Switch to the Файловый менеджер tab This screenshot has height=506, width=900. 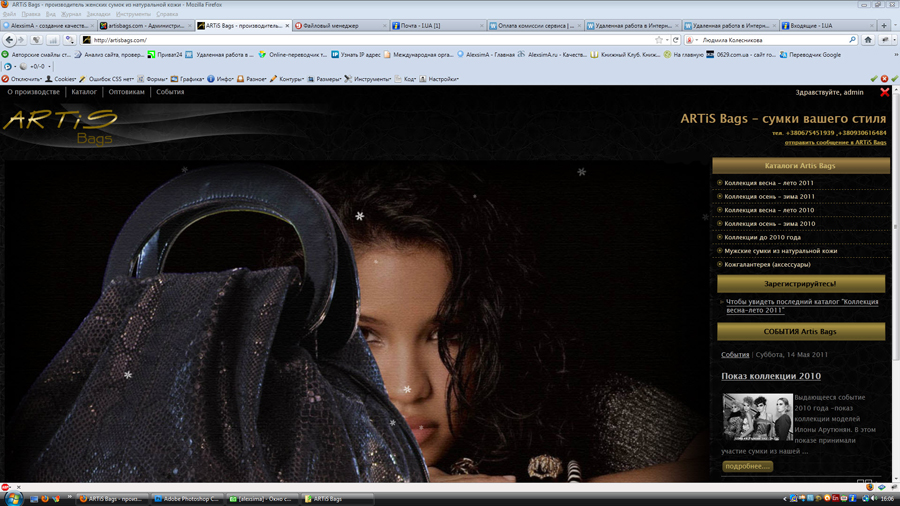coord(341,25)
